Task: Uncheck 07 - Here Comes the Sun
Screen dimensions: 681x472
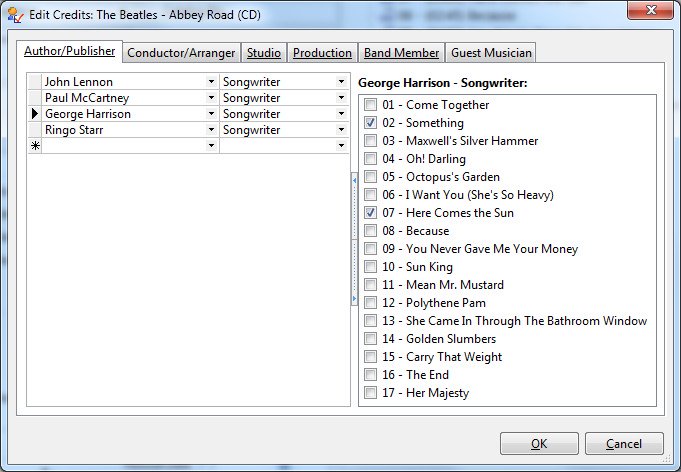Action: 370,213
